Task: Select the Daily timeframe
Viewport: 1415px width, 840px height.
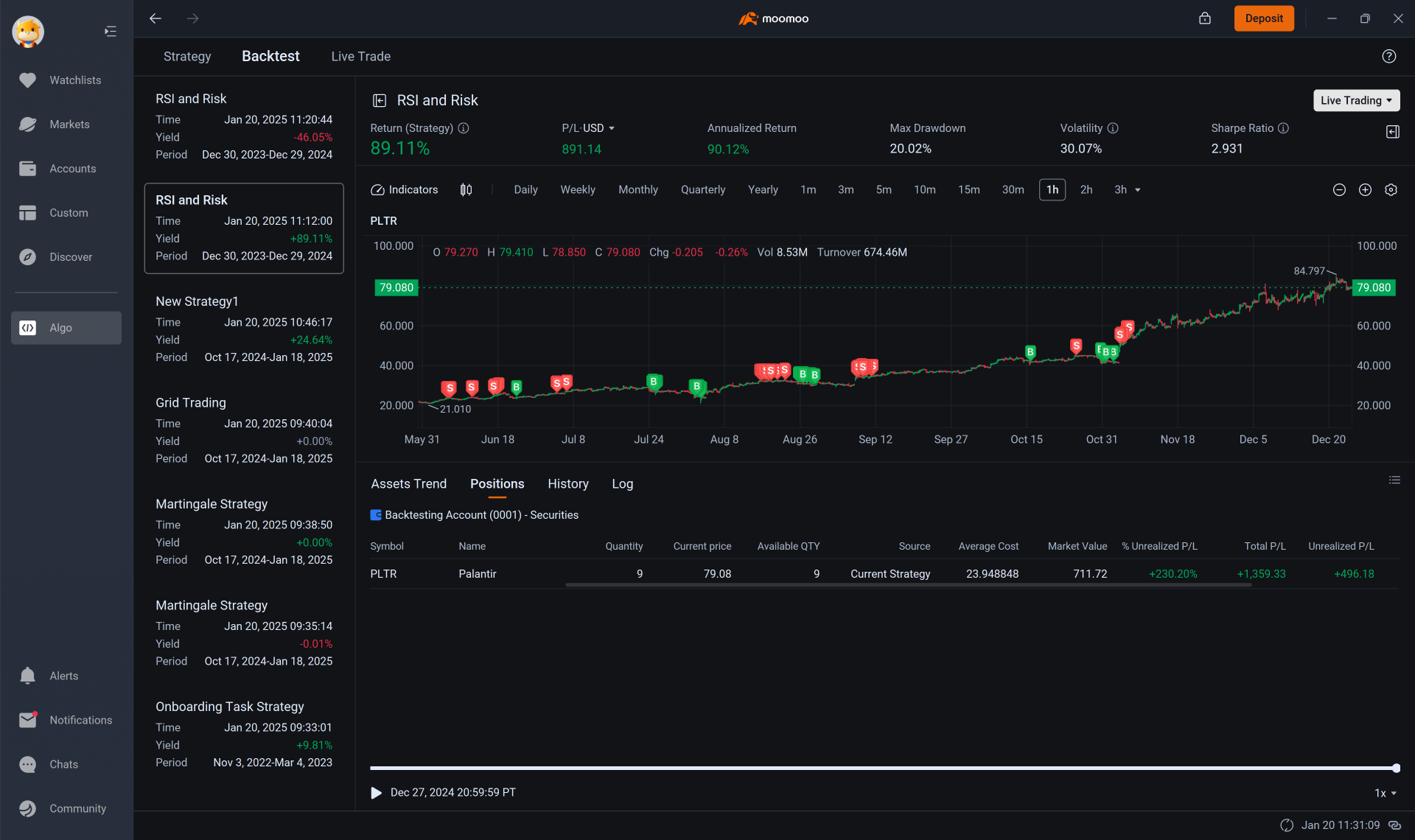Action: click(525, 190)
